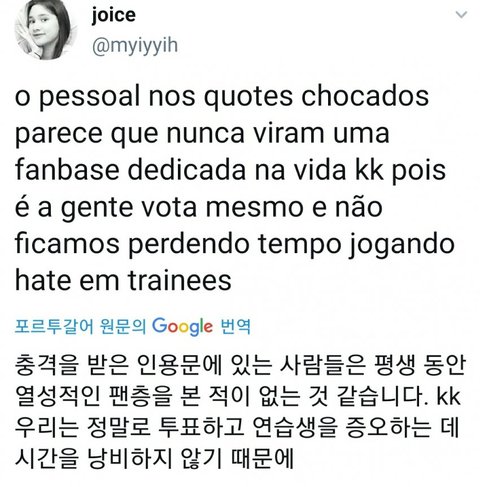Click the Korean line starting with 충격을 받은
This screenshot has width=480, height=487.
[240, 366]
